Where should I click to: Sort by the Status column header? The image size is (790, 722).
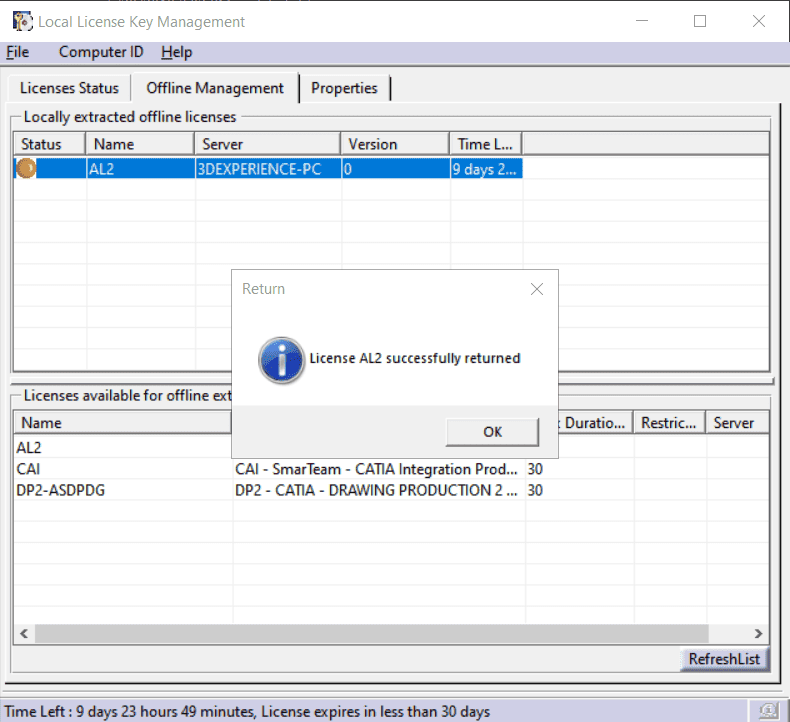coord(49,144)
